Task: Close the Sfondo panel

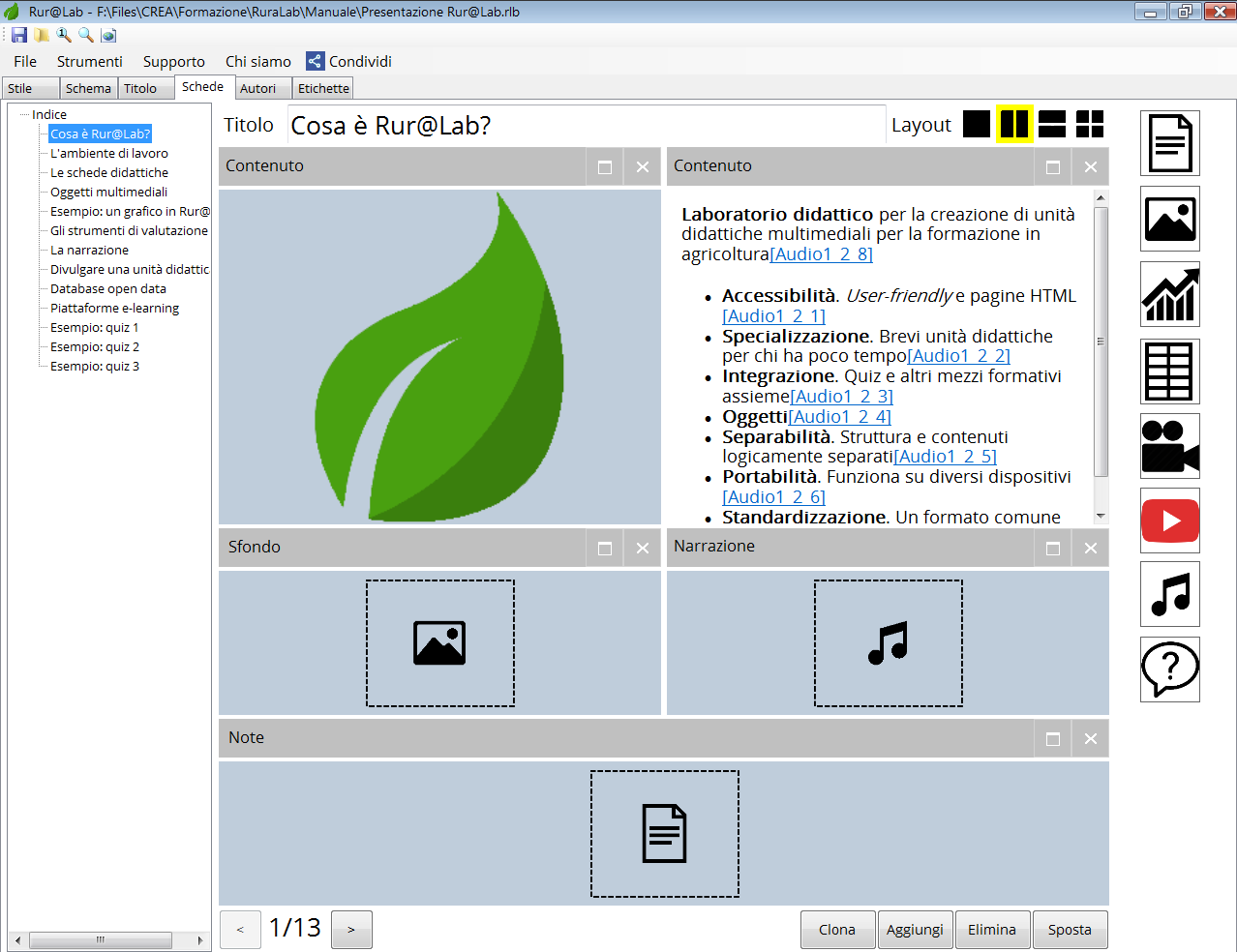Action: coord(643,548)
